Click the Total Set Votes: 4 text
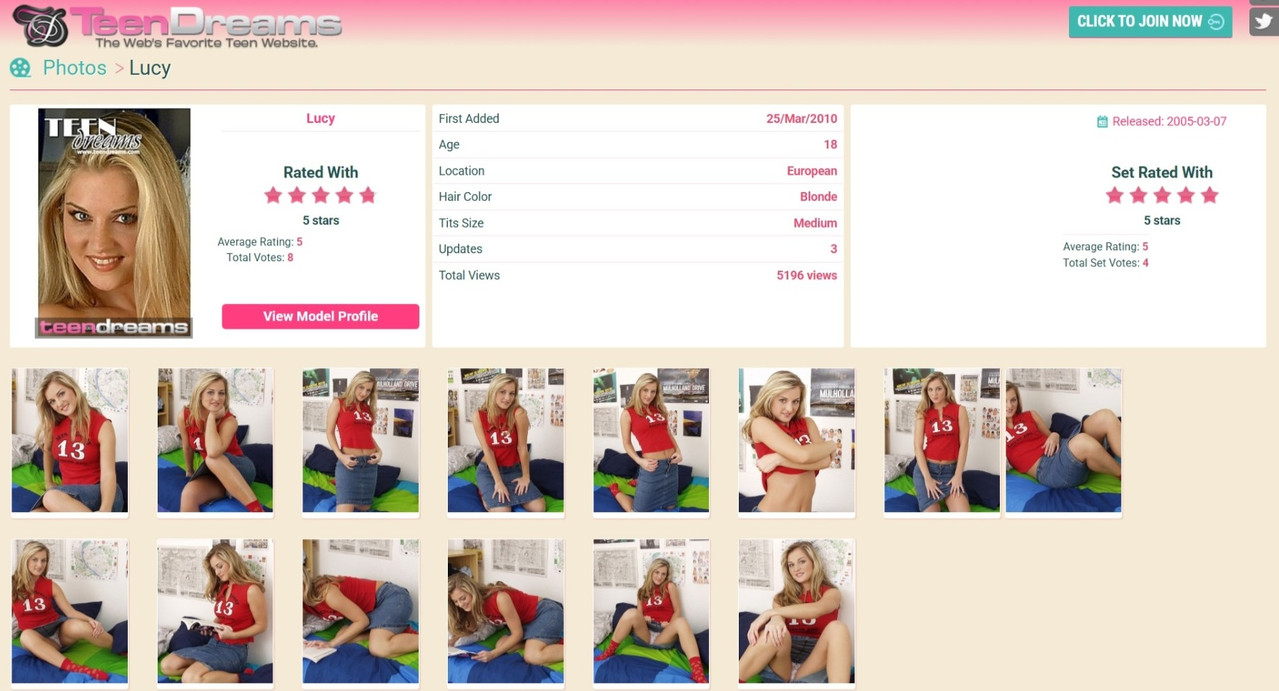Viewport: 1279px width, 691px height. [1106, 263]
